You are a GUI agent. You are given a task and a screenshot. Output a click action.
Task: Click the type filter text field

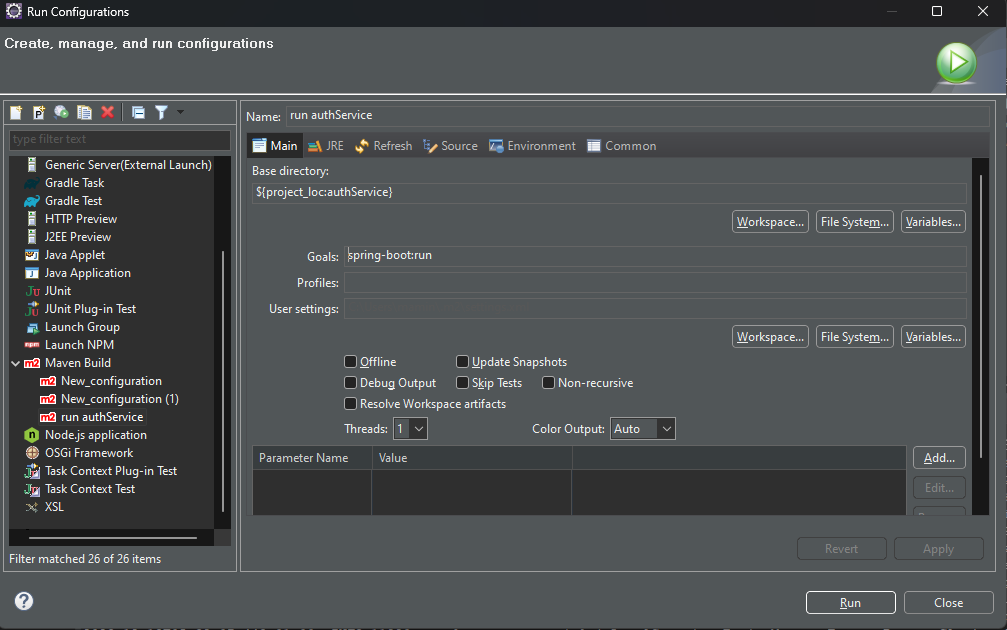pos(119,139)
